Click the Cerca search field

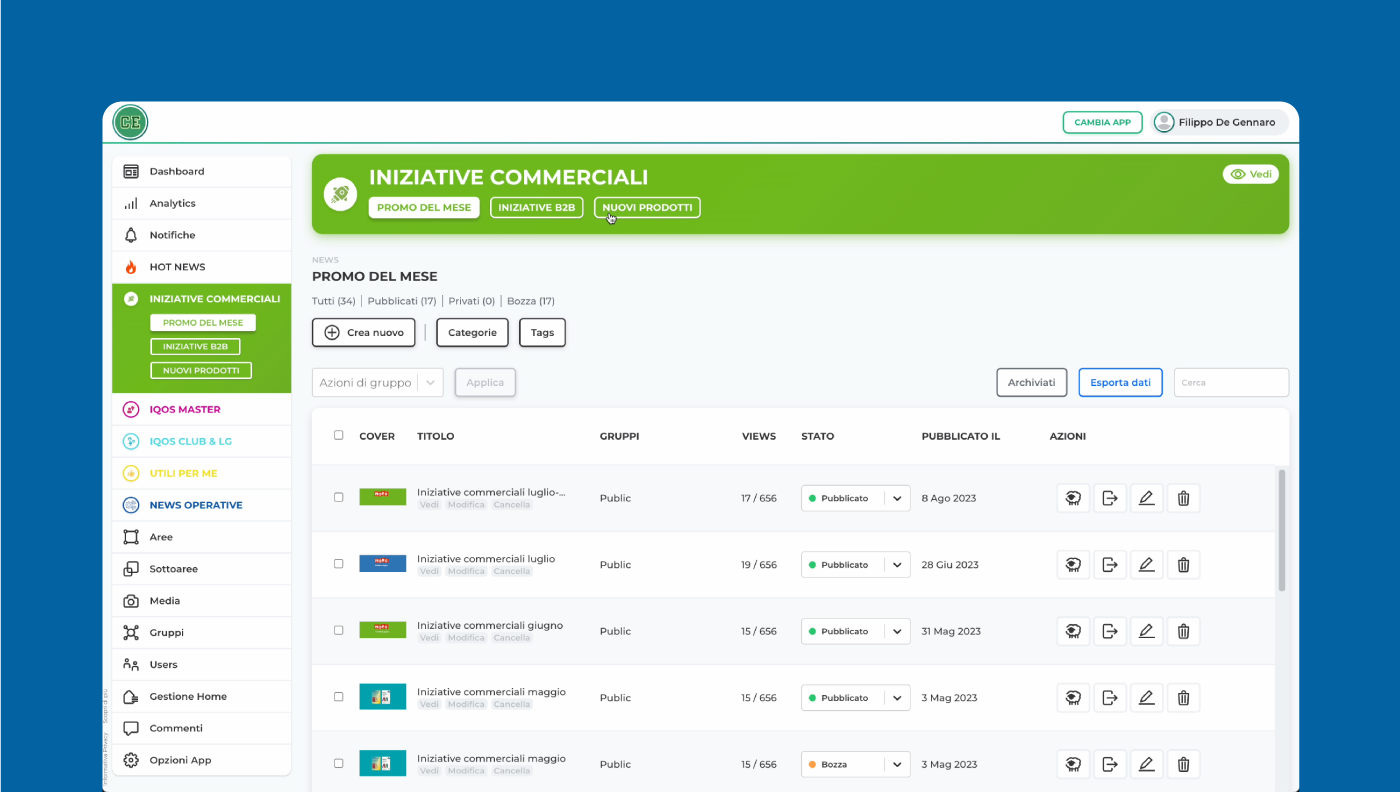1231,382
